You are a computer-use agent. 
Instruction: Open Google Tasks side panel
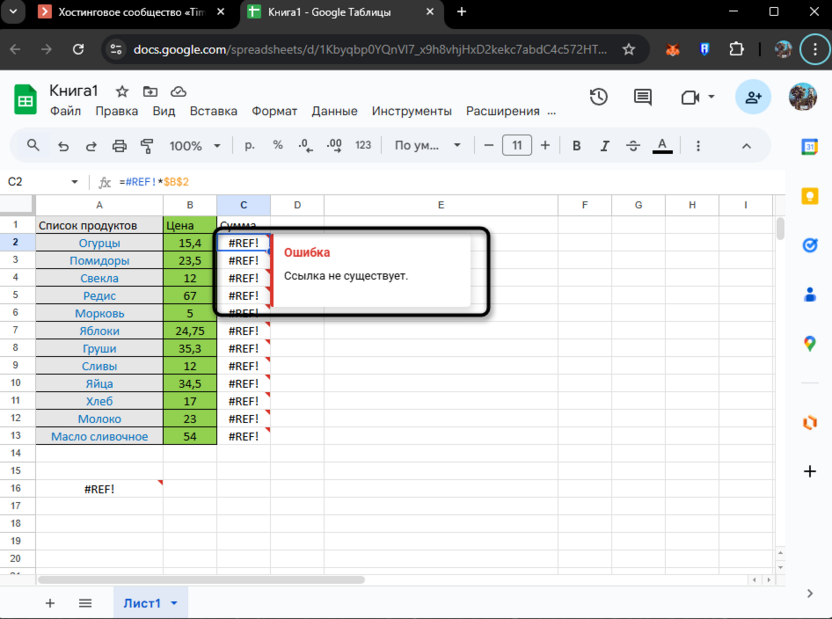pyautogui.click(x=810, y=245)
